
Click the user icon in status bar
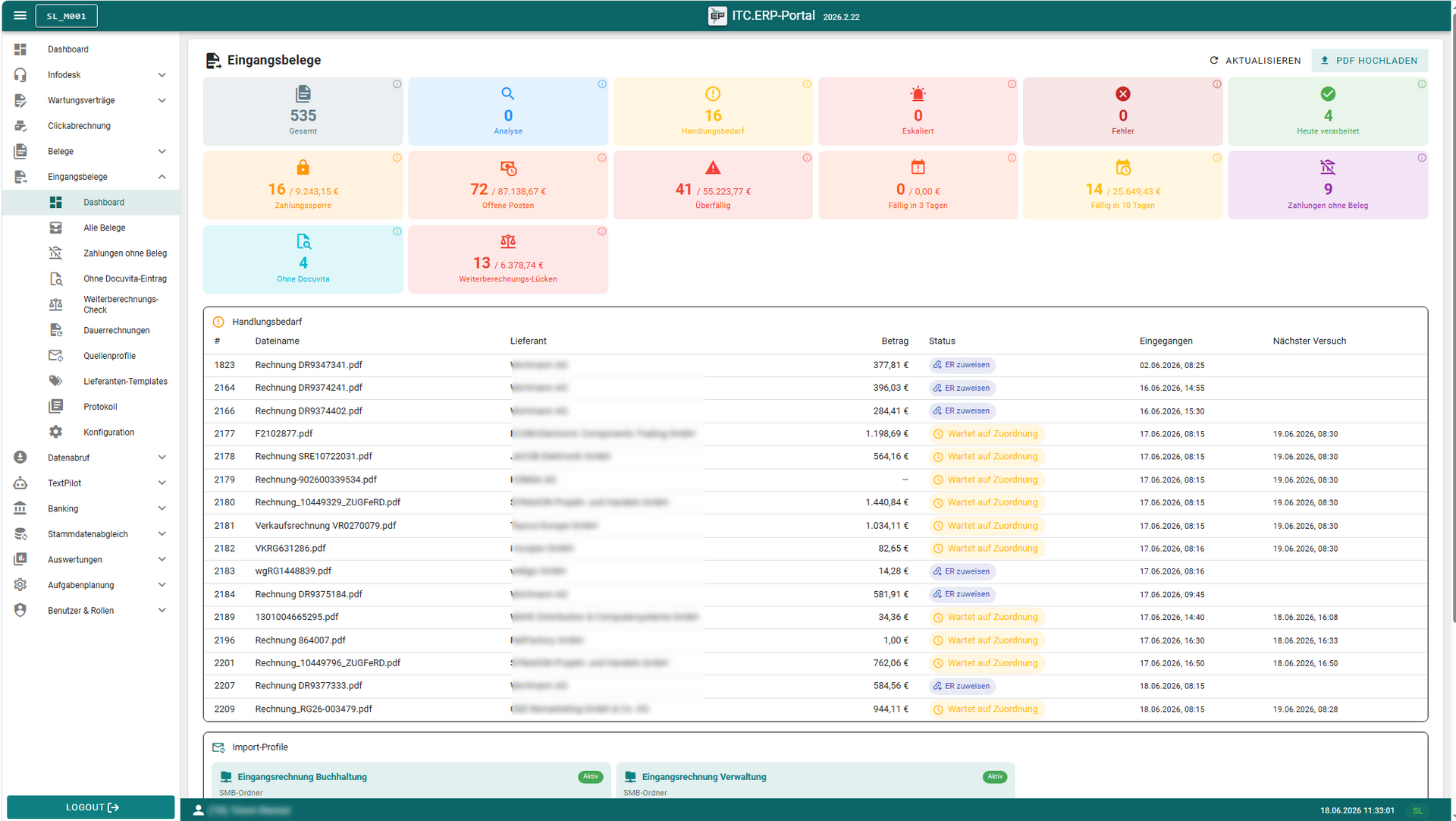click(198, 810)
